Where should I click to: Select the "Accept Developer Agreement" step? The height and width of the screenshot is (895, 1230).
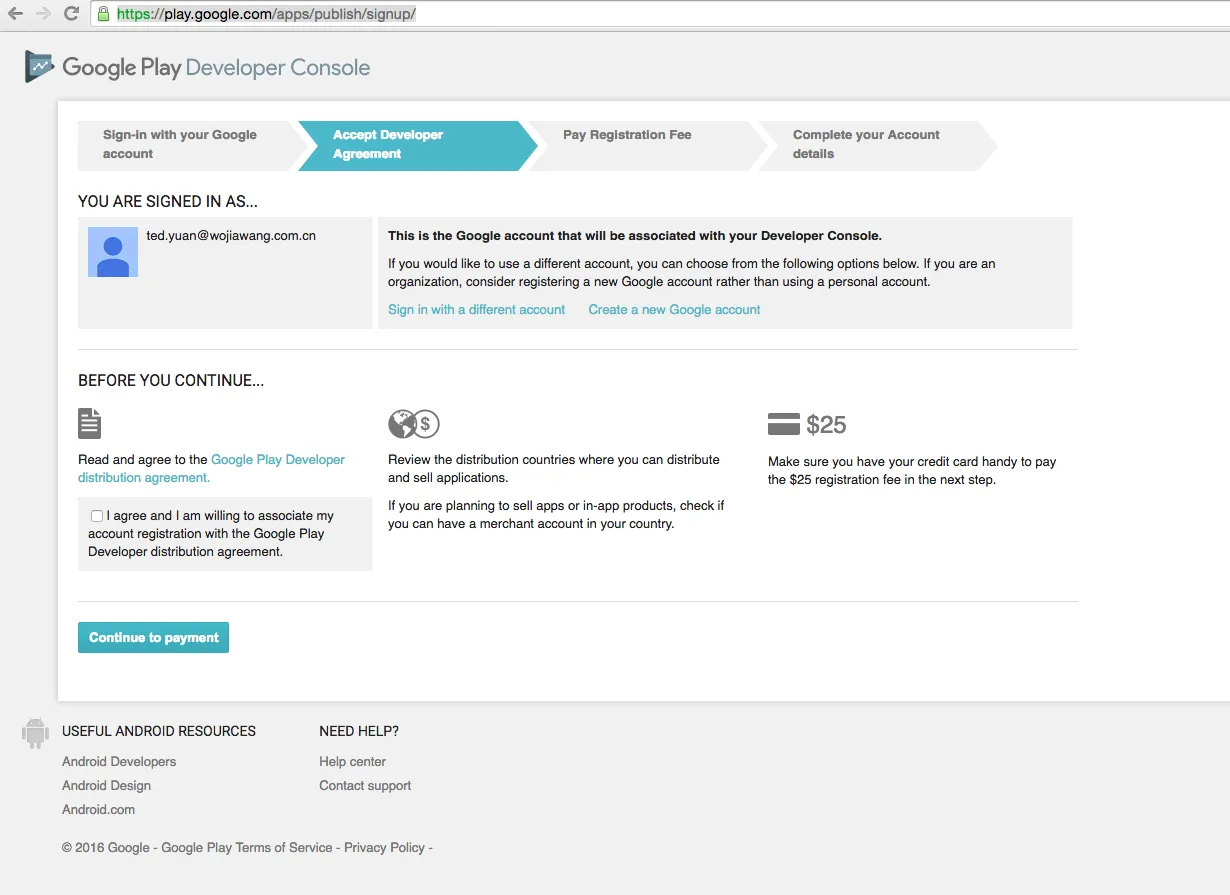(411, 145)
